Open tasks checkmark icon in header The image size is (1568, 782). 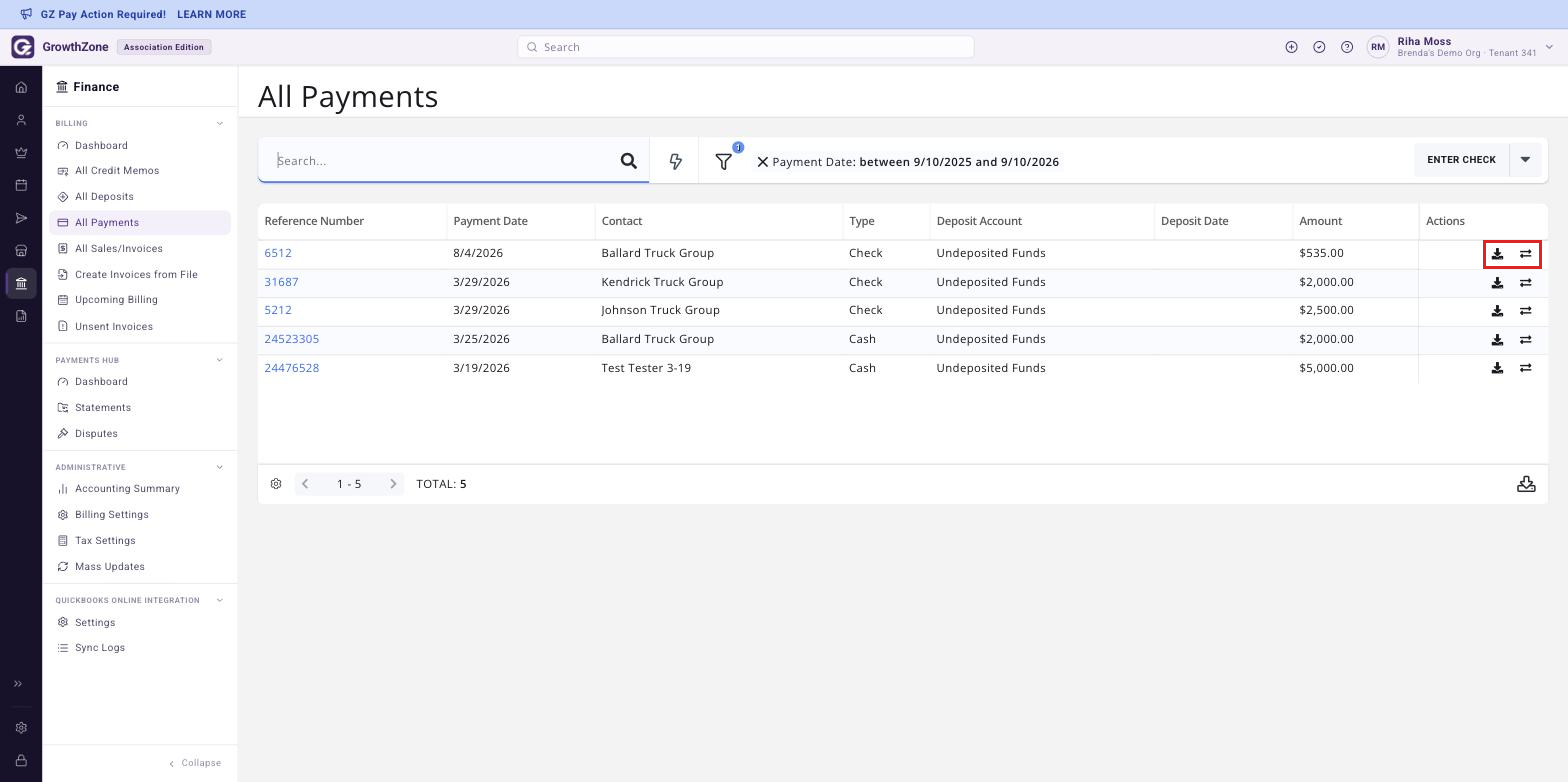[x=1319, y=47]
